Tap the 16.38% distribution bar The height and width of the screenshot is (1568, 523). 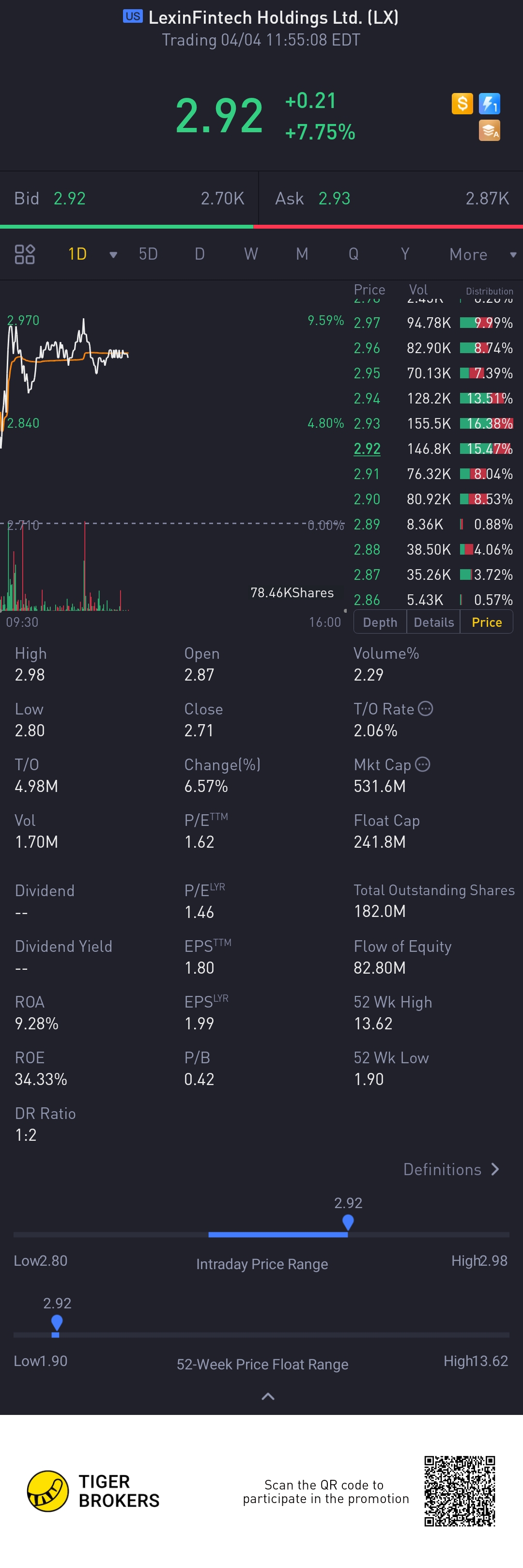487,424
